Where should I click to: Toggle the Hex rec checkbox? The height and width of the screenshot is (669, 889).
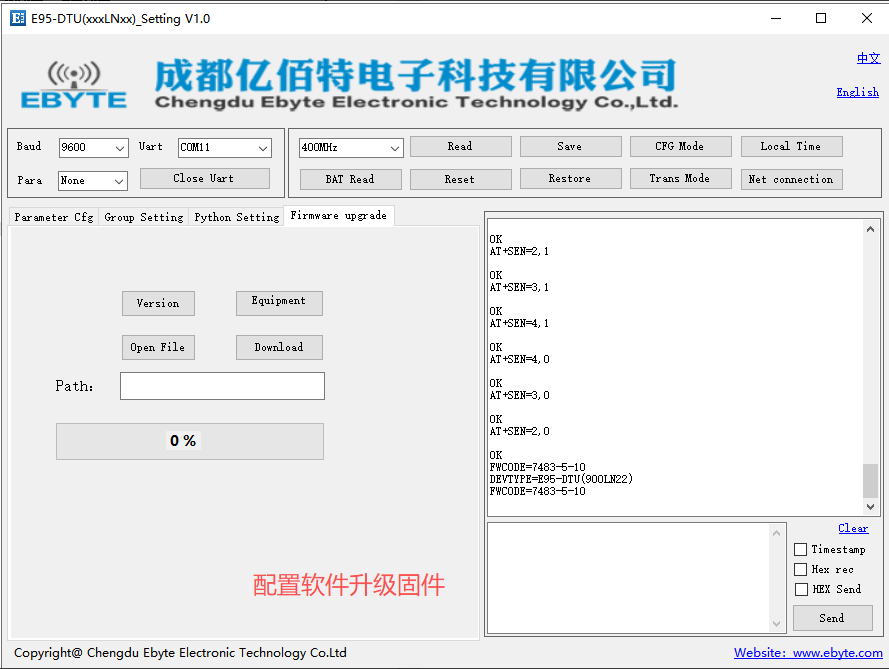(x=800, y=569)
